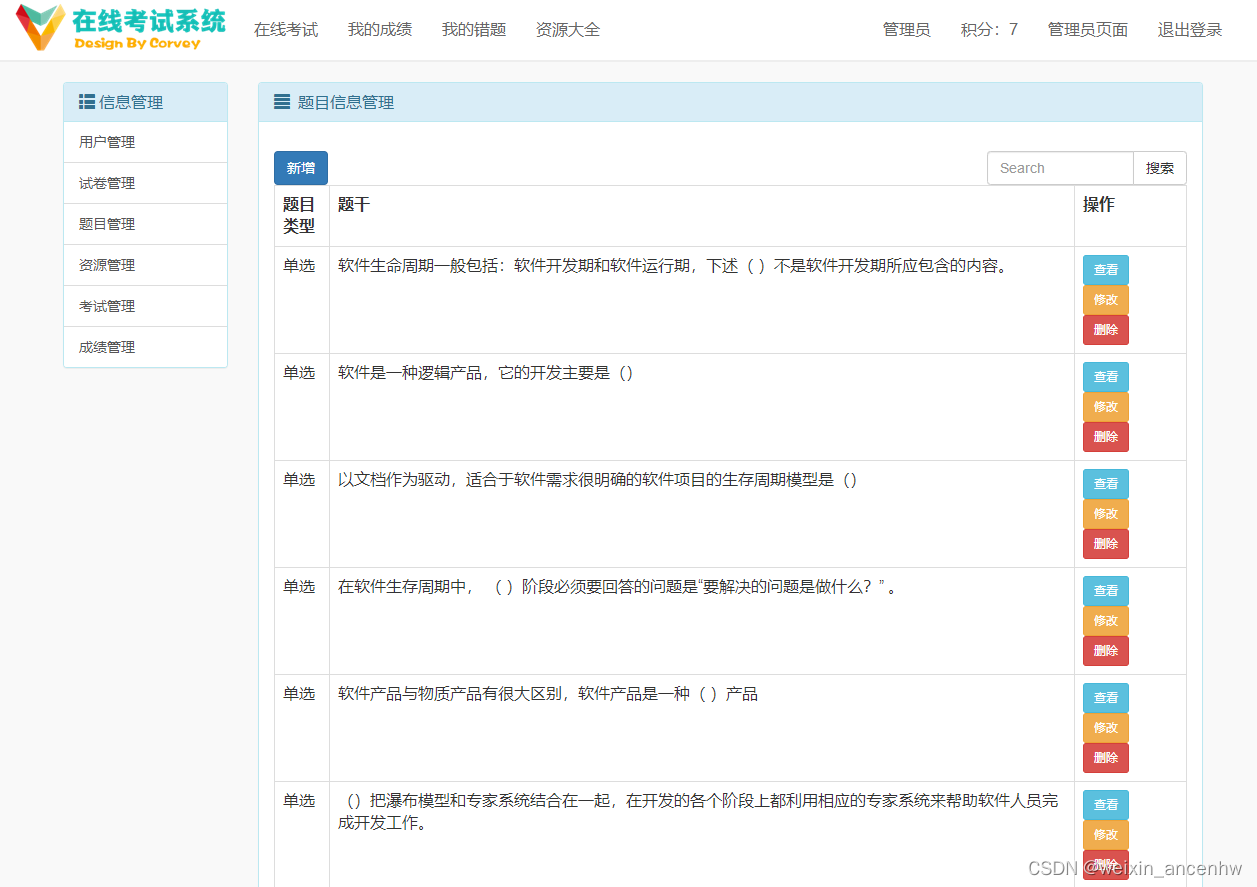
Task: Switch to 我的成绩 in the top navigation
Action: tap(379, 29)
